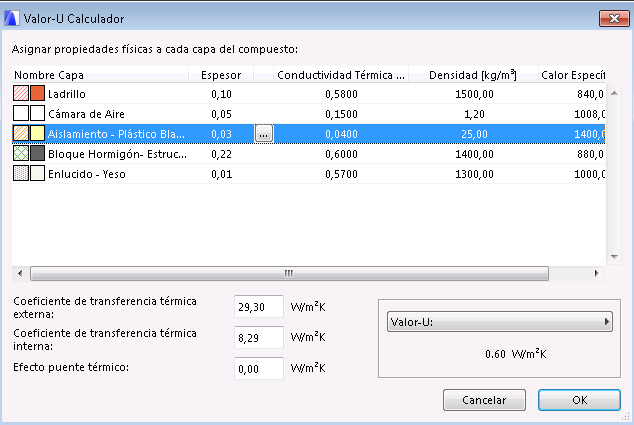Viewport: 634px width, 425px height.
Task: Click Bloque Hormigón thickness value 0,22
Action: pyautogui.click(x=221, y=154)
